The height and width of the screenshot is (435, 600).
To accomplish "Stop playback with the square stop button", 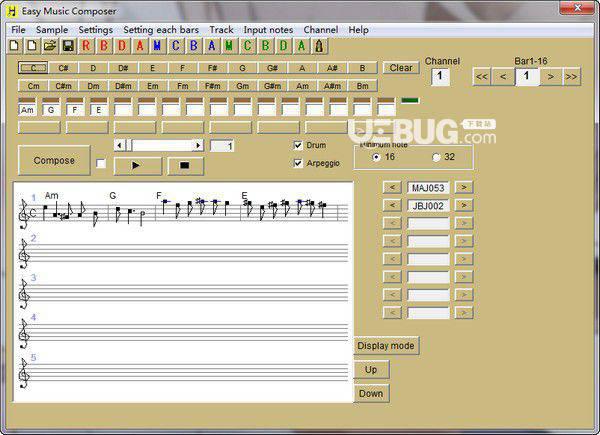I will click(x=185, y=166).
